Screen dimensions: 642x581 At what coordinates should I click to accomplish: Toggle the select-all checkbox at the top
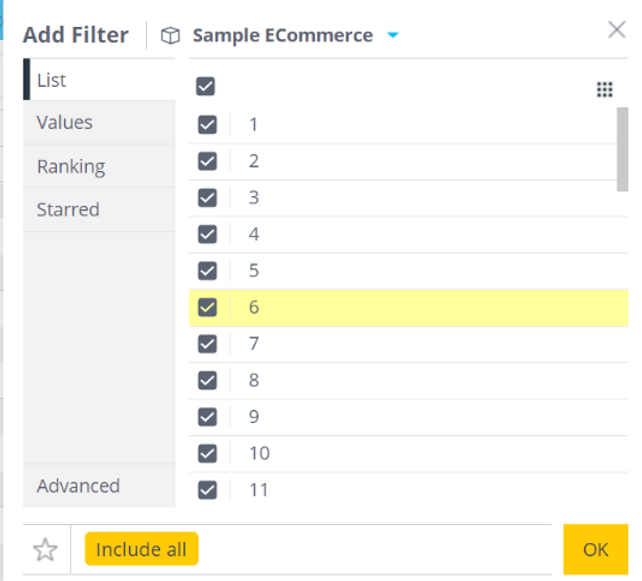(205, 86)
